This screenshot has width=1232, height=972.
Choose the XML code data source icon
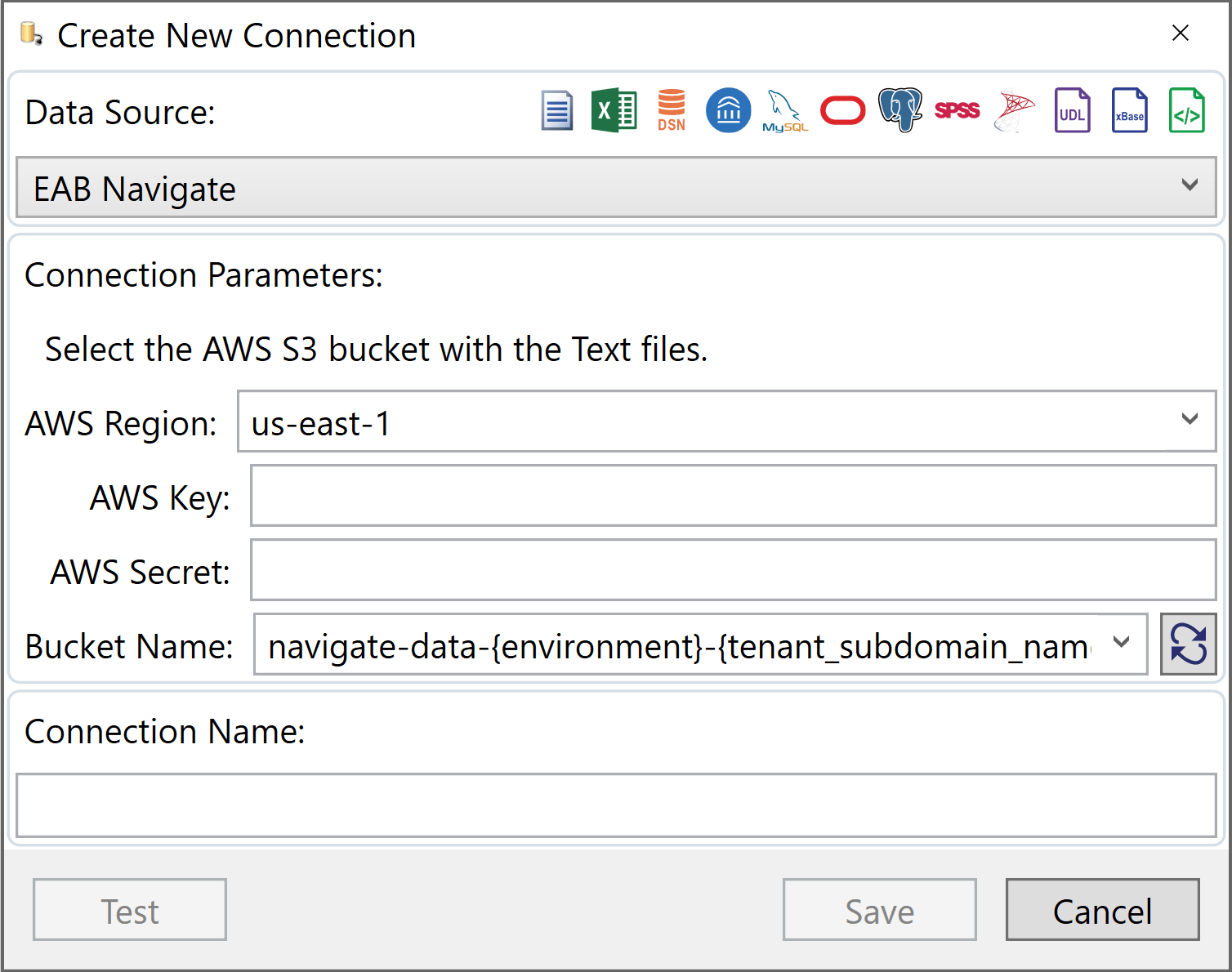[1186, 110]
